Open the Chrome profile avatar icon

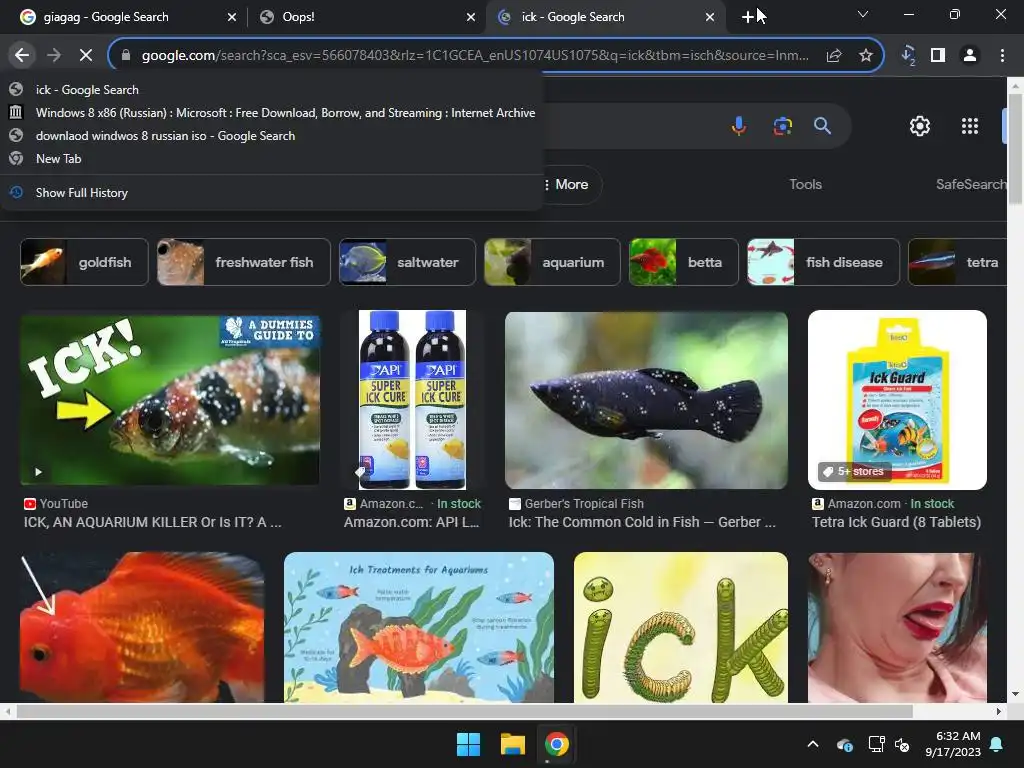(x=970, y=56)
